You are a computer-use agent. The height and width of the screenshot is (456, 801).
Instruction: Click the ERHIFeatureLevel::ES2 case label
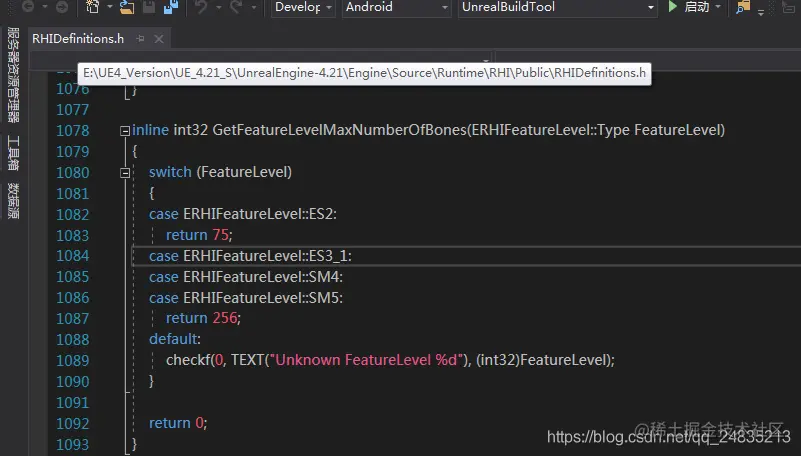260,214
